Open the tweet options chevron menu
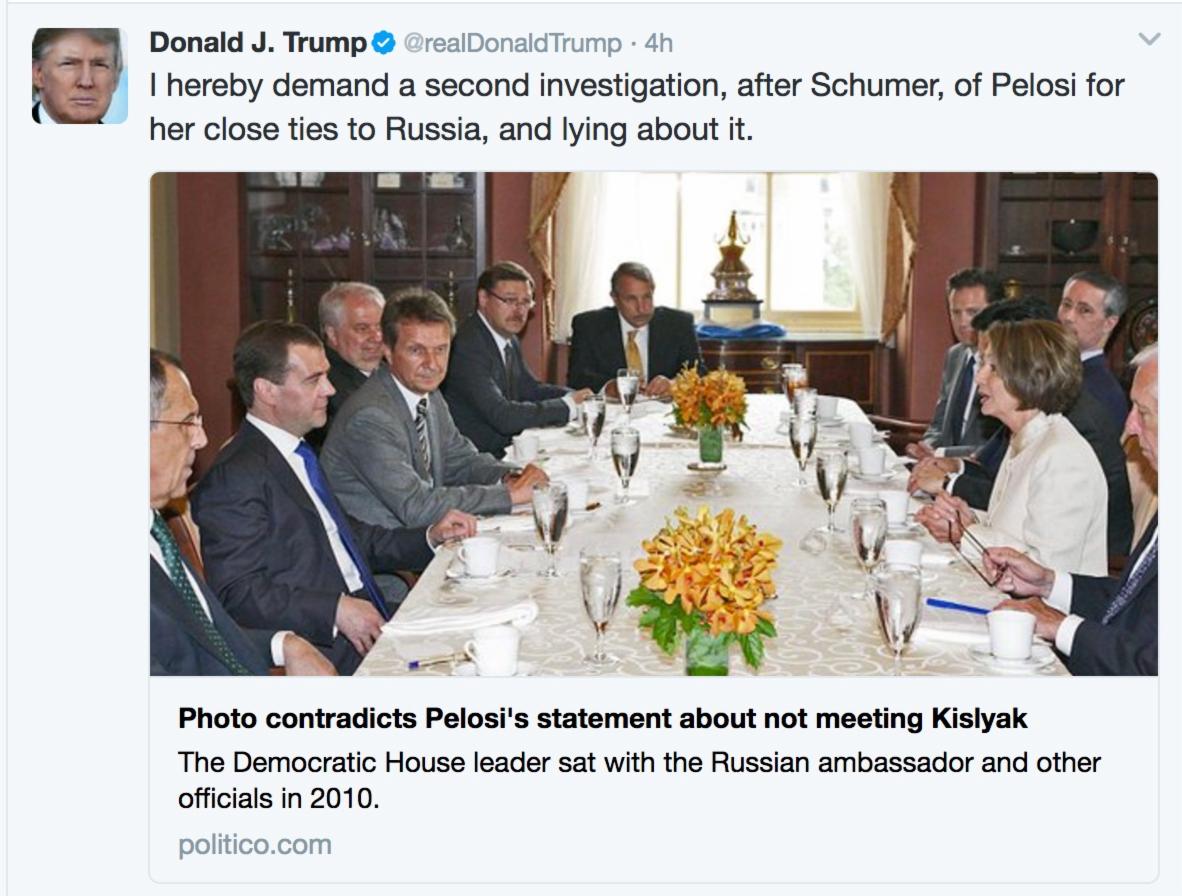 pos(1149,40)
